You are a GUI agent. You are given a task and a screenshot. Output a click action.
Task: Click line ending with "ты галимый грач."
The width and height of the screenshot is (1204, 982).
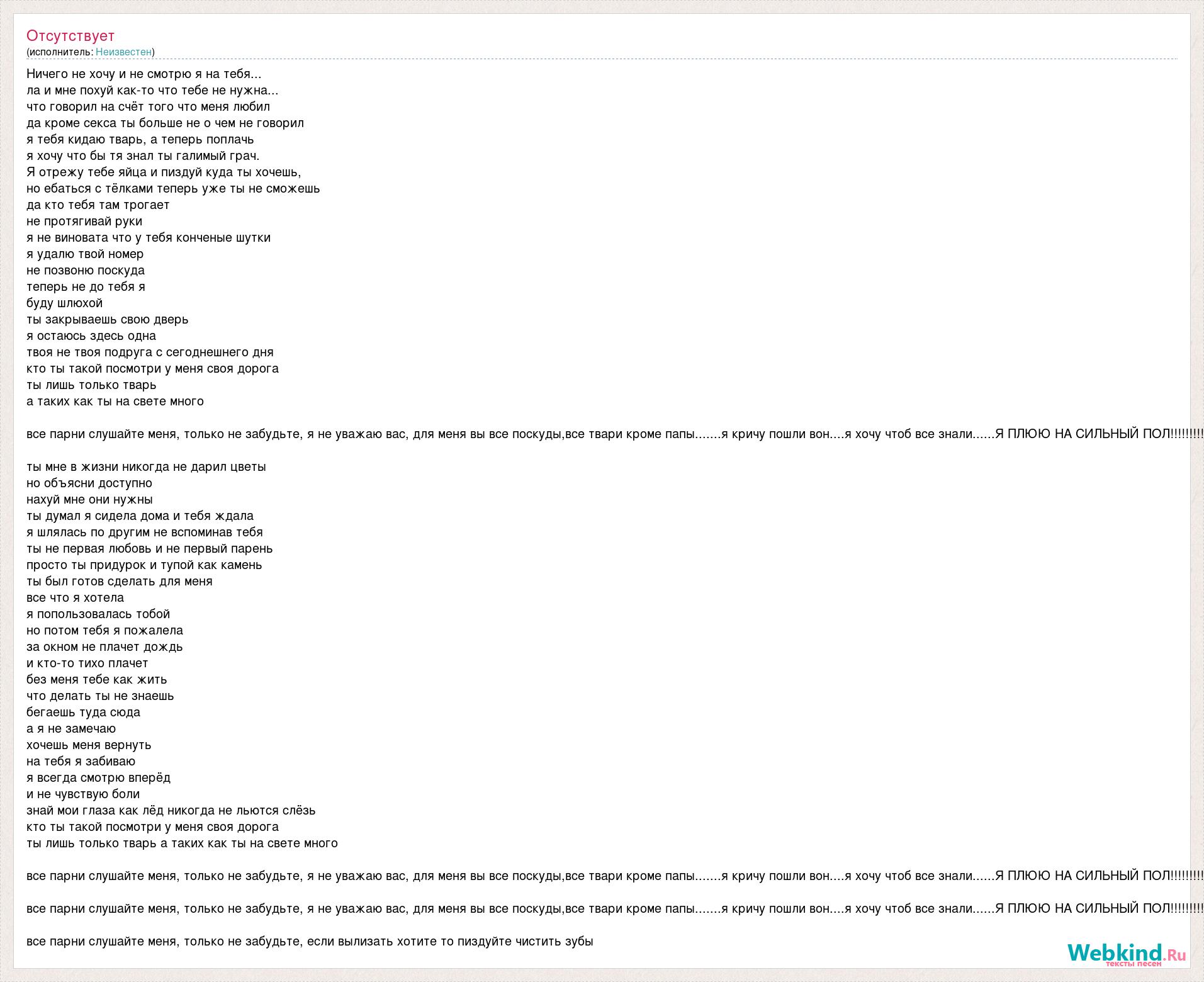click(143, 156)
